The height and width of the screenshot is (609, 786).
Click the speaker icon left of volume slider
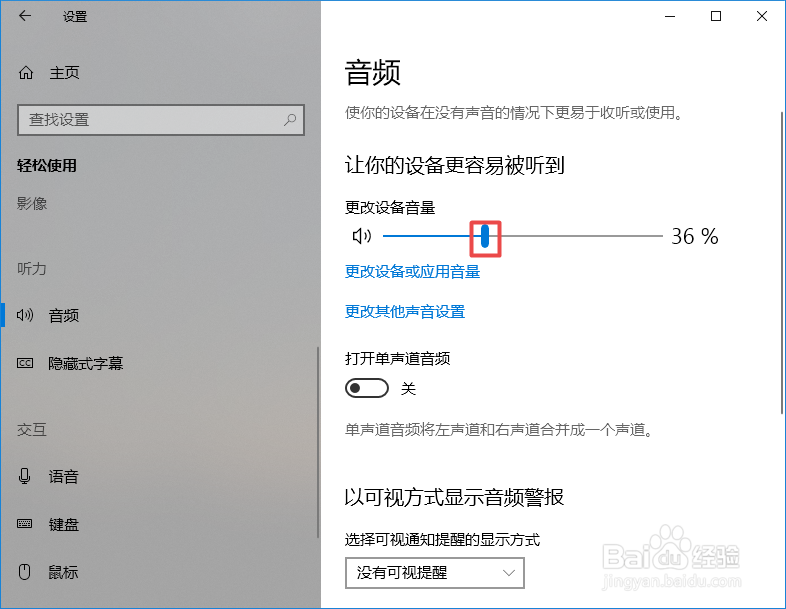coord(361,236)
